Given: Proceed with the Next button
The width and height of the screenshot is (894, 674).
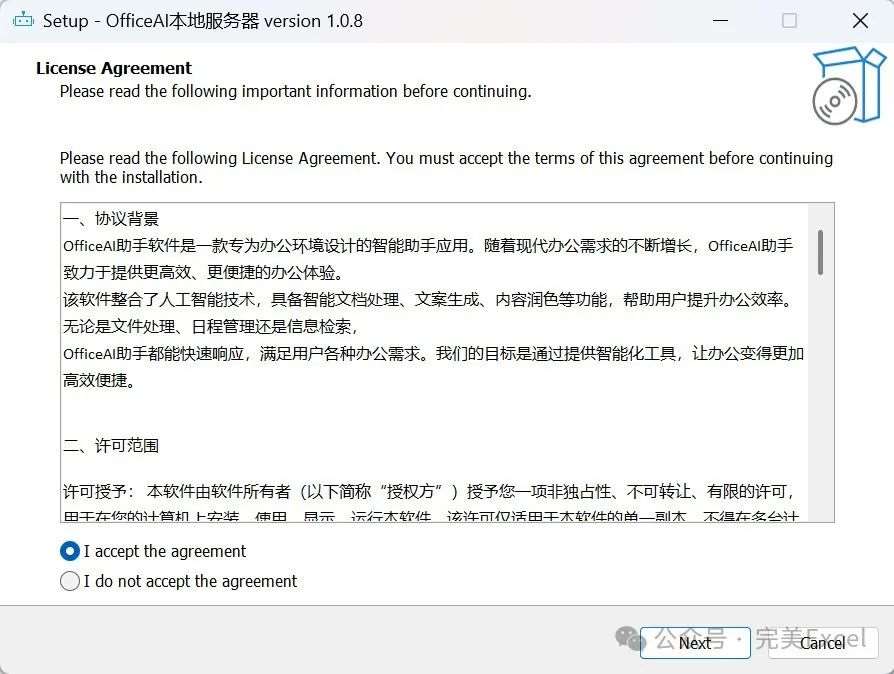Looking at the screenshot, I should point(695,643).
